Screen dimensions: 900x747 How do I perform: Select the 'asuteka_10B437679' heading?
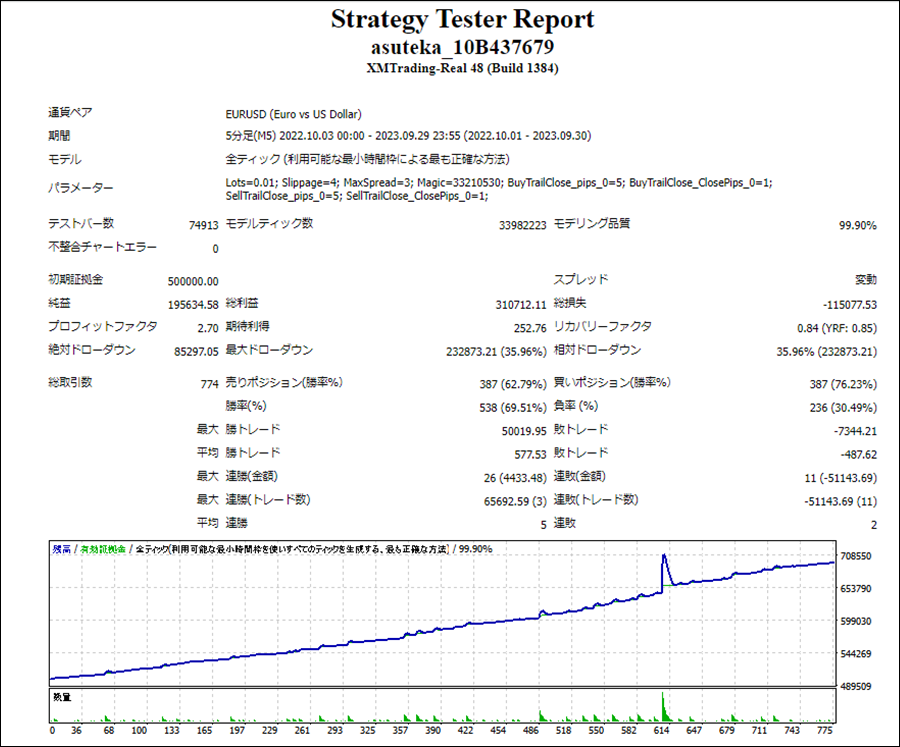click(x=462, y=47)
